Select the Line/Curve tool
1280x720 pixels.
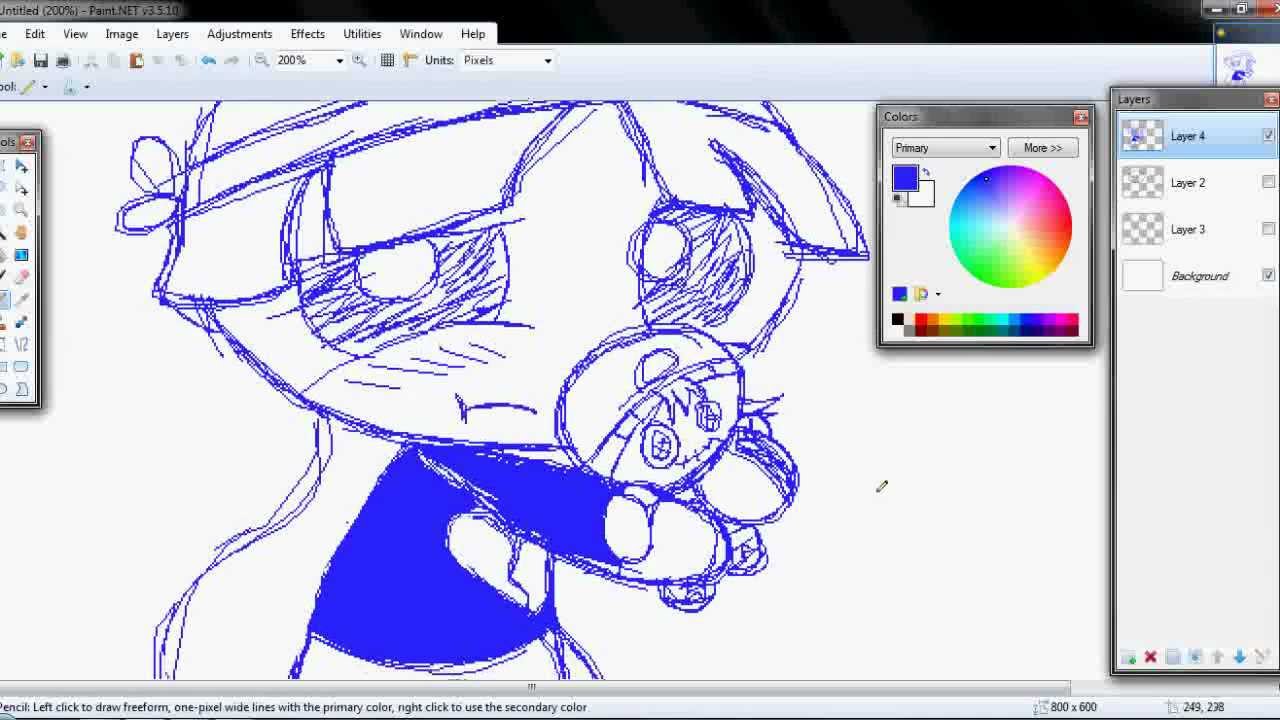(x=21, y=344)
